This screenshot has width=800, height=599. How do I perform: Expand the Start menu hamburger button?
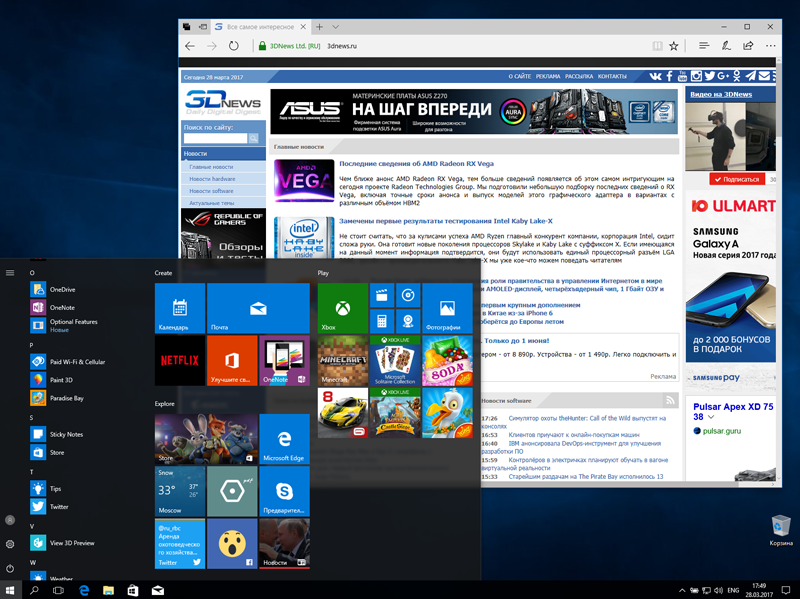tap(10, 273)
